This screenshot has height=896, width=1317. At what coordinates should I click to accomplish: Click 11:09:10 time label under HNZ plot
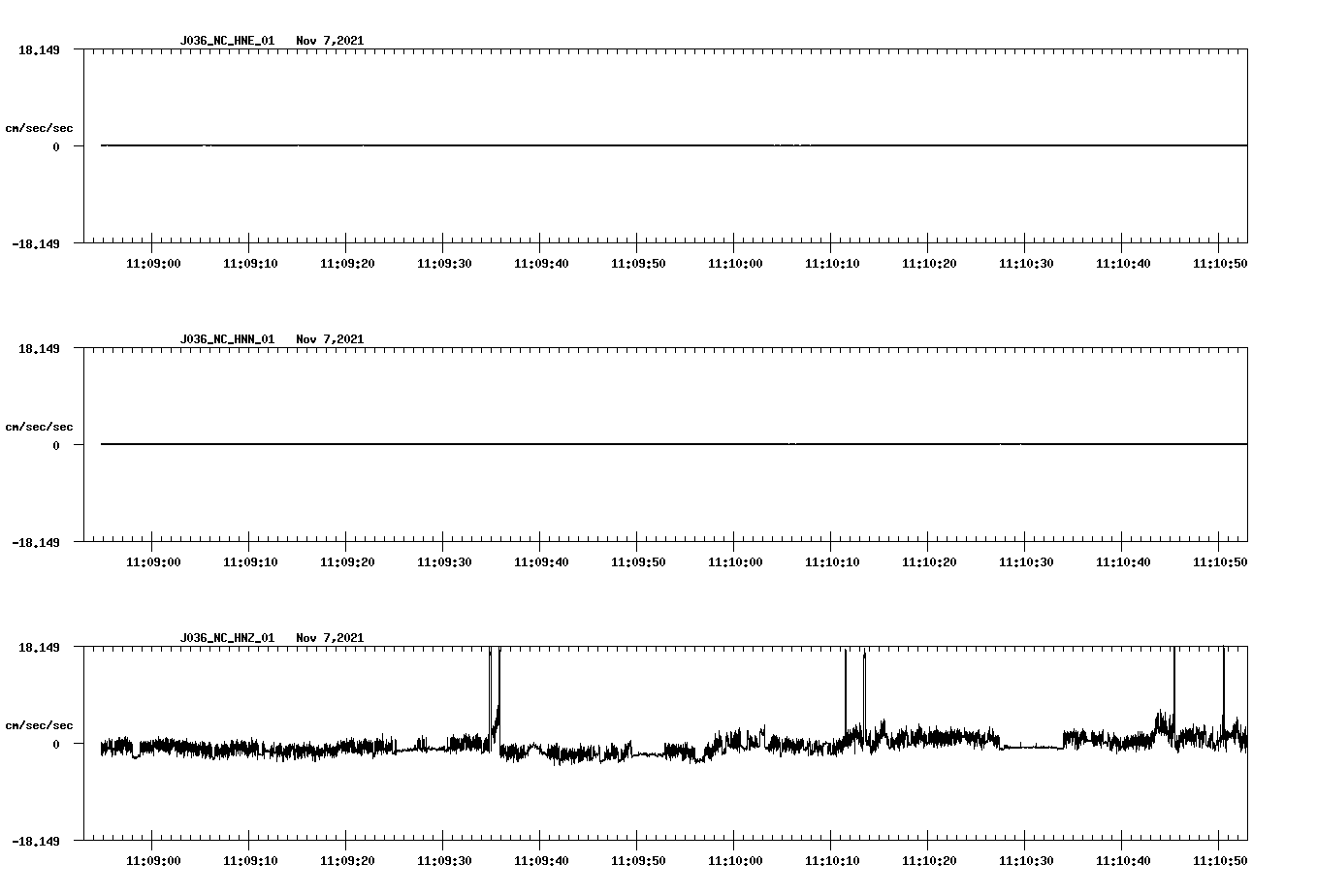pos(250,861)
